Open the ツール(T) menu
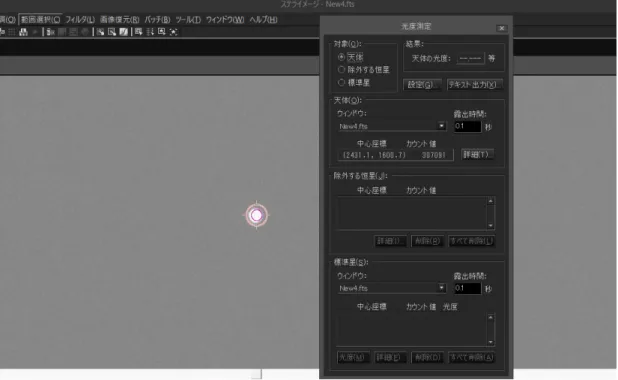Screen dimensions: 618x380 [188, 19]
